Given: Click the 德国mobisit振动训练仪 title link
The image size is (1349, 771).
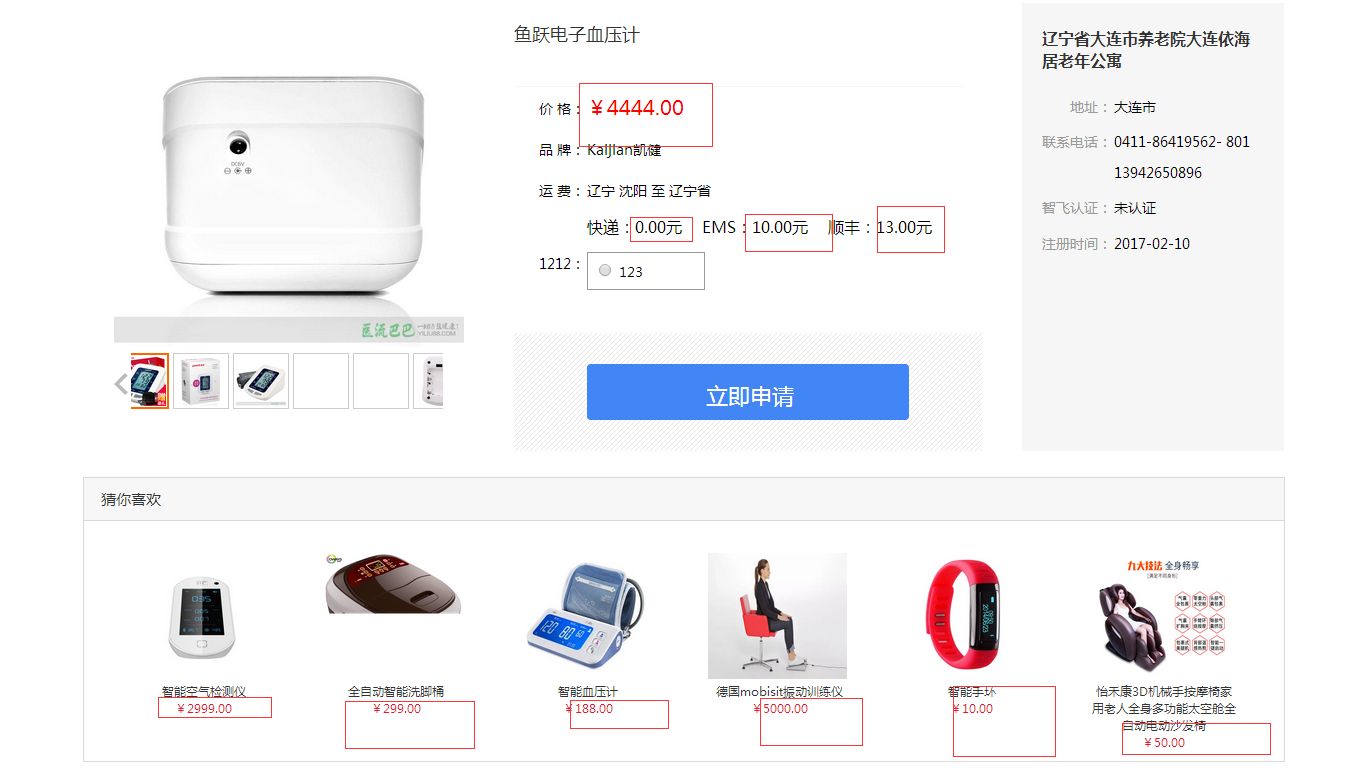Looking at the screenshot, I should (x=779, y=691).
